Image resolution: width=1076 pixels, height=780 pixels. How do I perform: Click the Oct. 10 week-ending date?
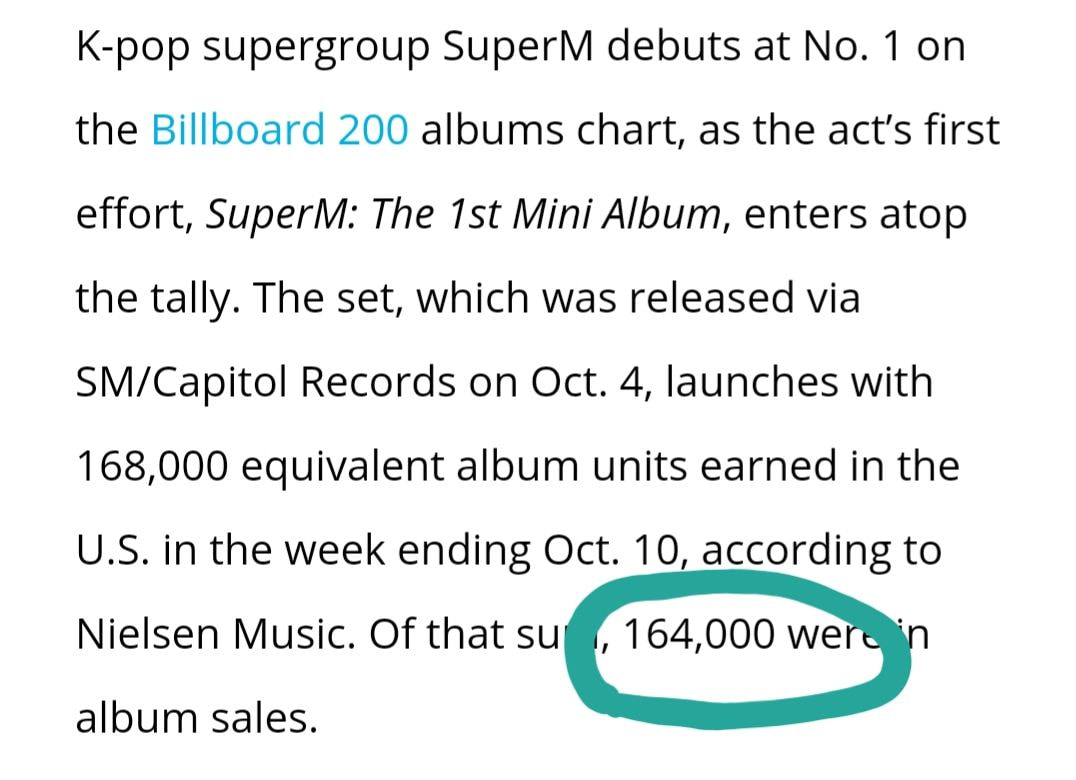tap(607, 551)
